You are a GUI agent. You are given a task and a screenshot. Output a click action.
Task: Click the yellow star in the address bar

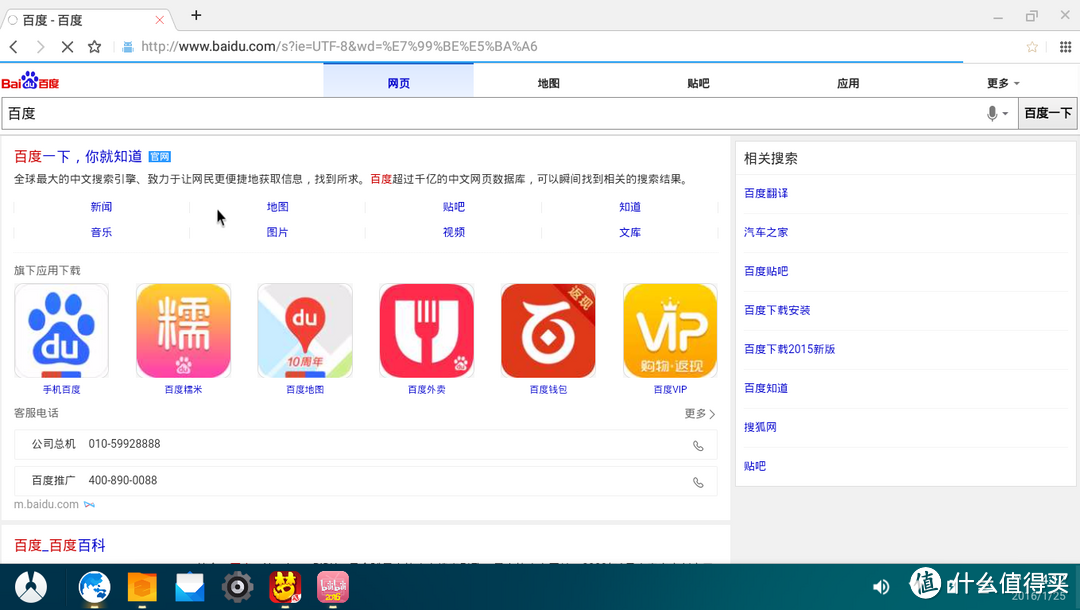(x=1032, y=47)
